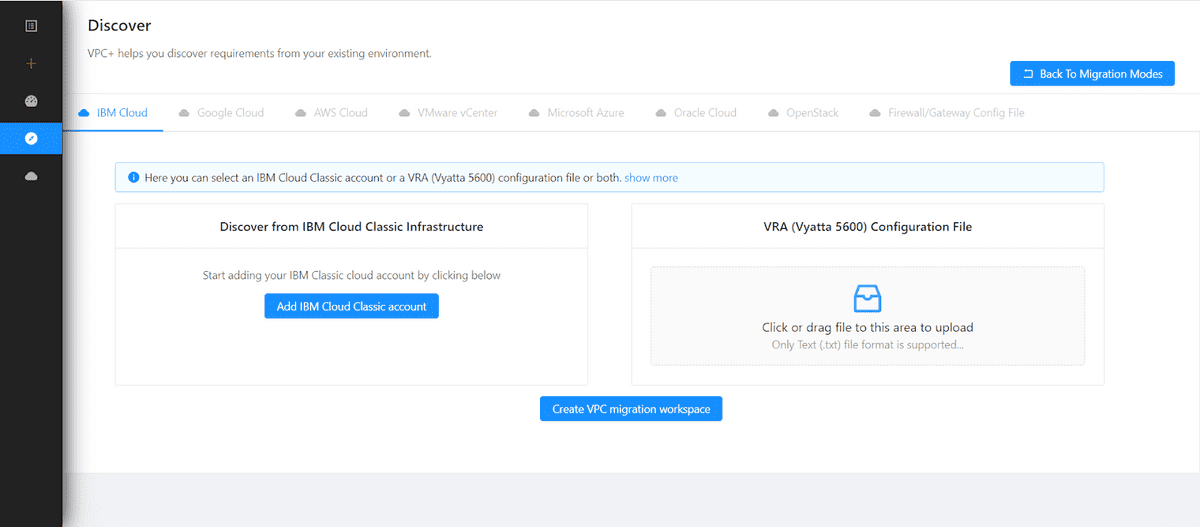This screenshot has height=527, width=1200.
Task: Click the cloud icon on the OpenStack tab
Action: (774, 113)
